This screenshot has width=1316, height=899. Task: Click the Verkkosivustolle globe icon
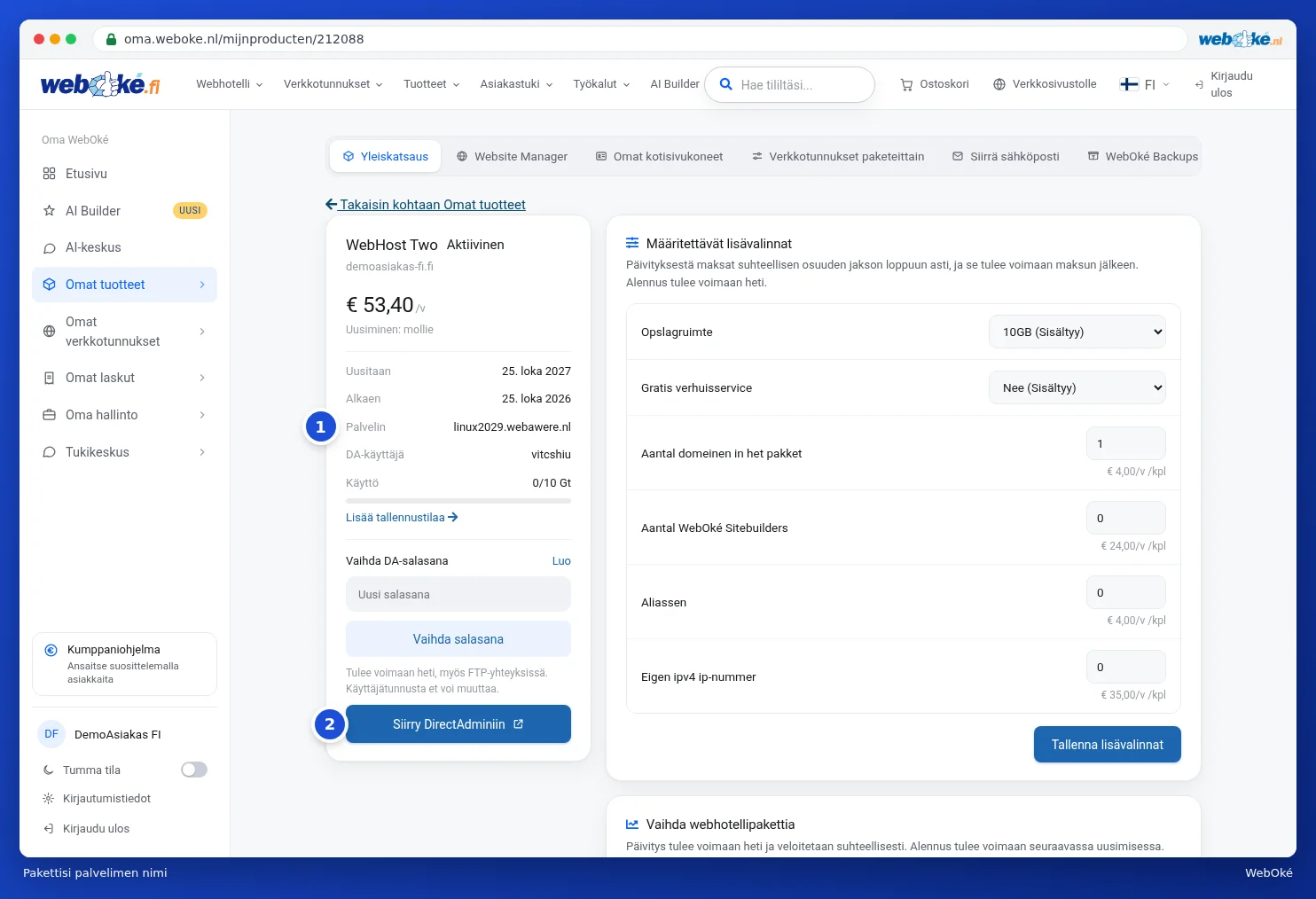[999, 84]
